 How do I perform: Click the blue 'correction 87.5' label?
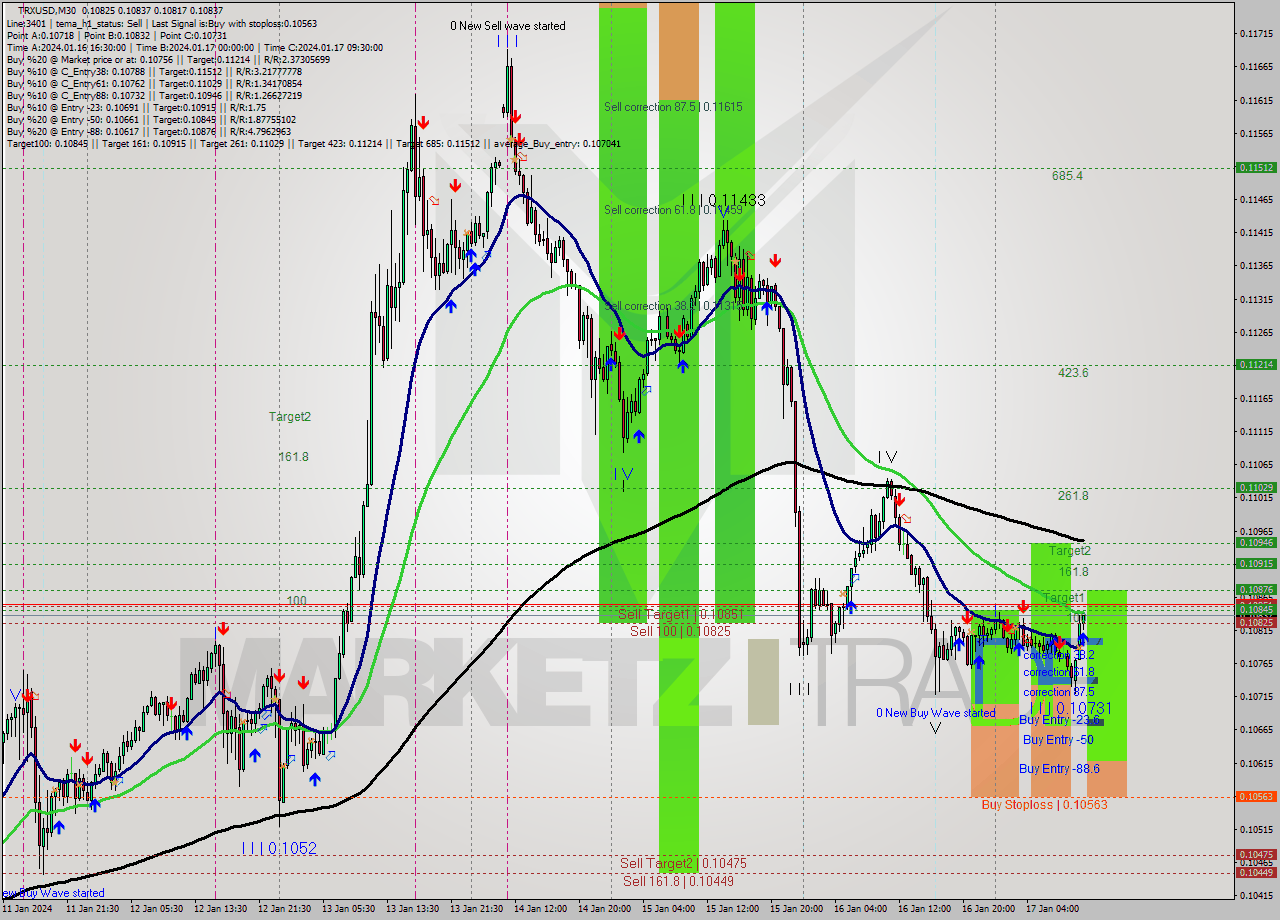[x=1058, y=691]
